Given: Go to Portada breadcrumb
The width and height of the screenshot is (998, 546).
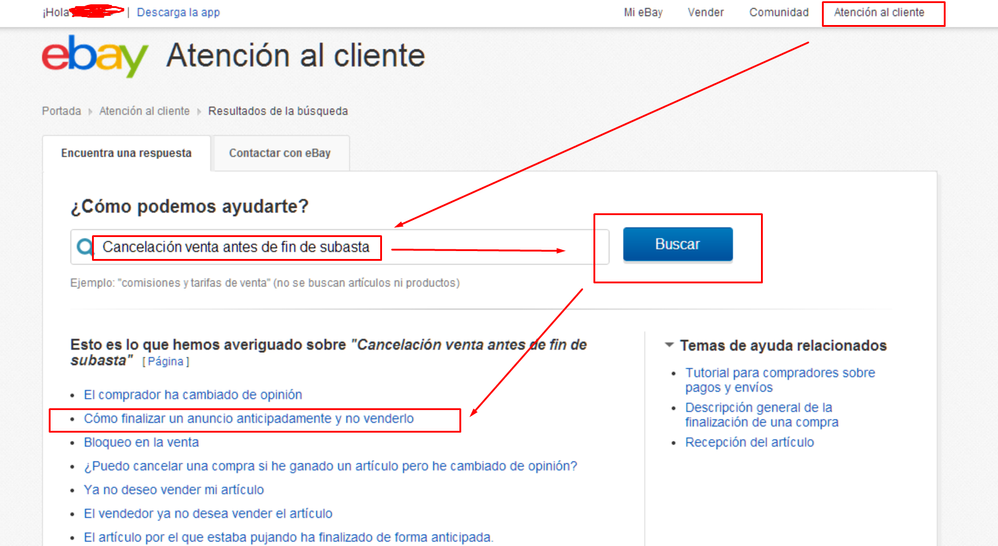Looking at the screenshot, I should coord(61,111).
